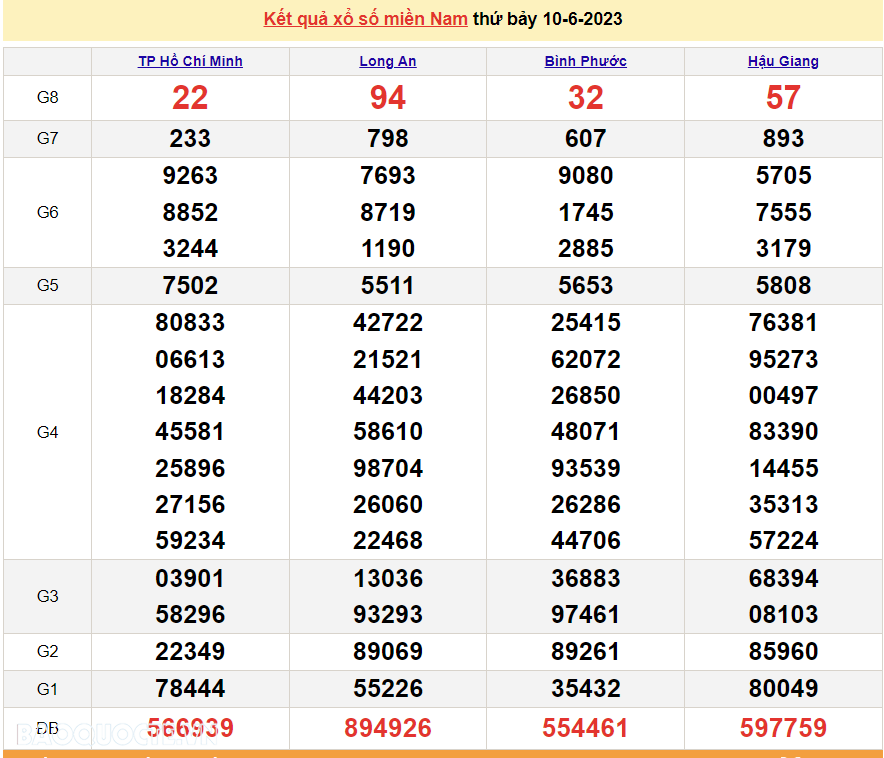The height and width of the screenshot is (758, 884).
Task: Click the red G8 number 22
Action: pyautogui.click(x=190, y=98)
